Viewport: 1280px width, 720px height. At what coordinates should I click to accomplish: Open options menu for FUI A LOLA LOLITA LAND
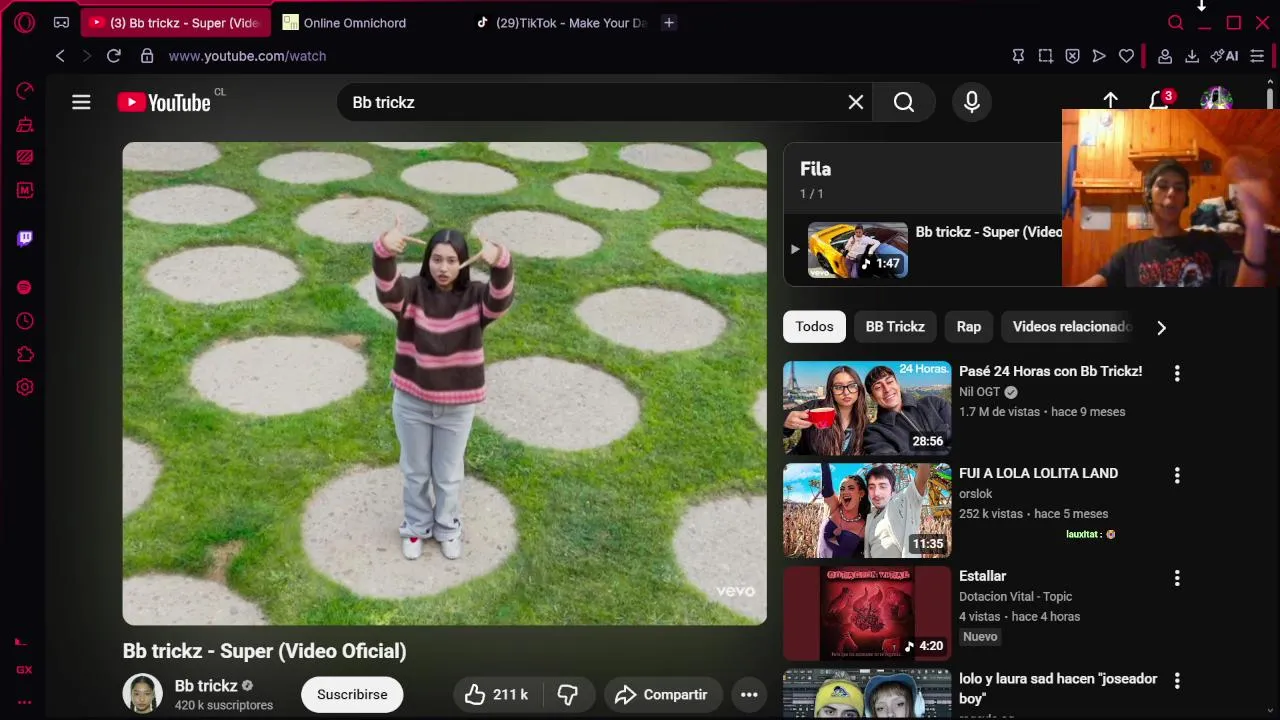[1177, 475]
